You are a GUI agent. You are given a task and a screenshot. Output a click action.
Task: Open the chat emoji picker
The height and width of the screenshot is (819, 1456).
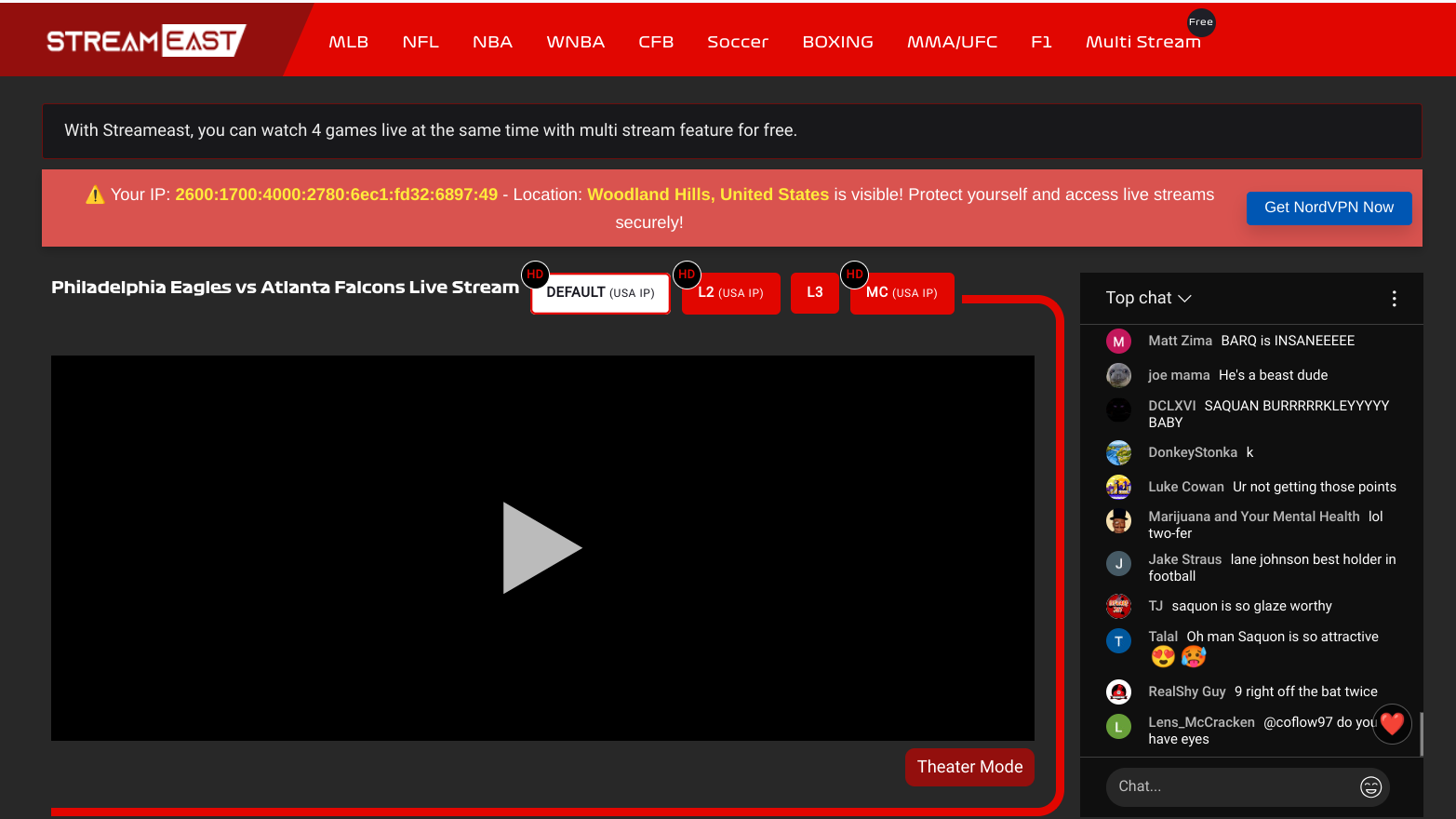pyautogui.click(x=1370, y=787)
